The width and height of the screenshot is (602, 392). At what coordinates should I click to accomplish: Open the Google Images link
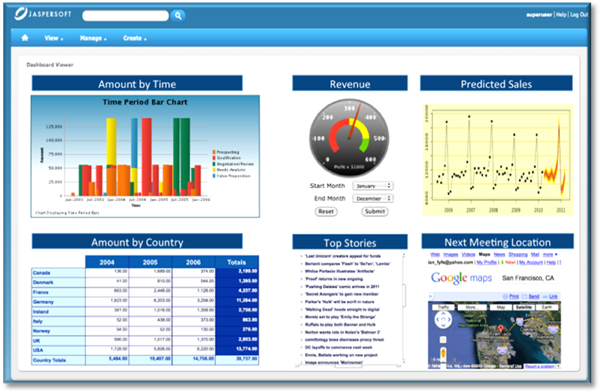[x=450, y=255]
